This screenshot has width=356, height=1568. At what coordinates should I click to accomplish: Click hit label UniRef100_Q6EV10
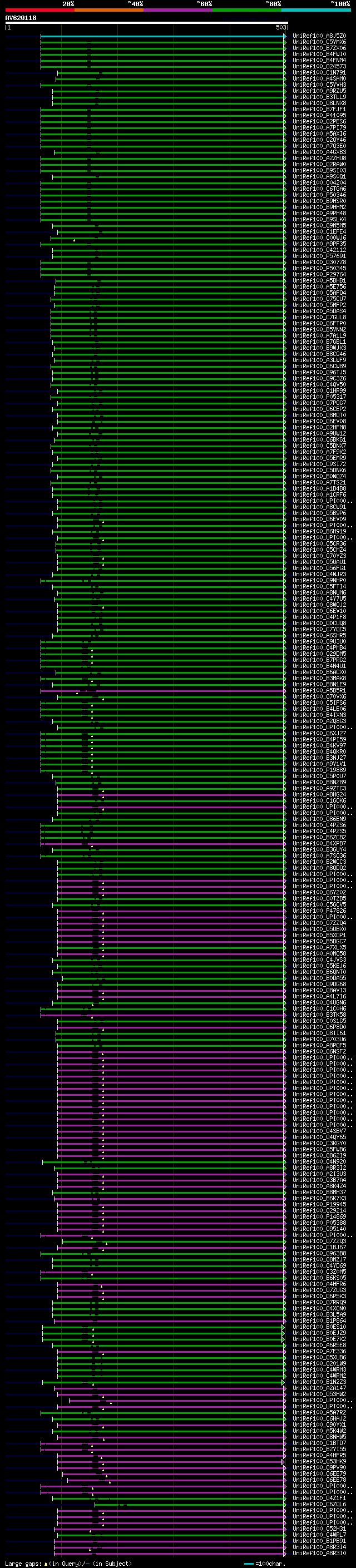coord(319,611)
